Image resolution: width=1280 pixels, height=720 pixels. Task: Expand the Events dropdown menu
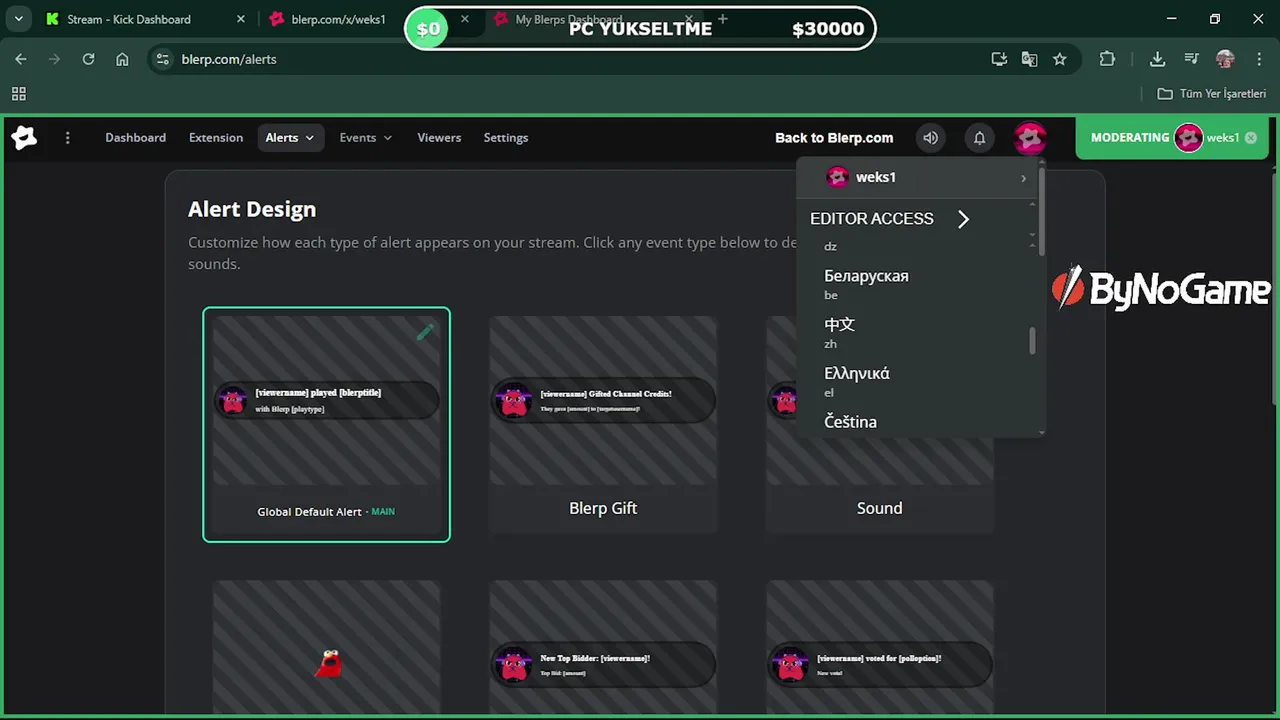coord(366,138)
